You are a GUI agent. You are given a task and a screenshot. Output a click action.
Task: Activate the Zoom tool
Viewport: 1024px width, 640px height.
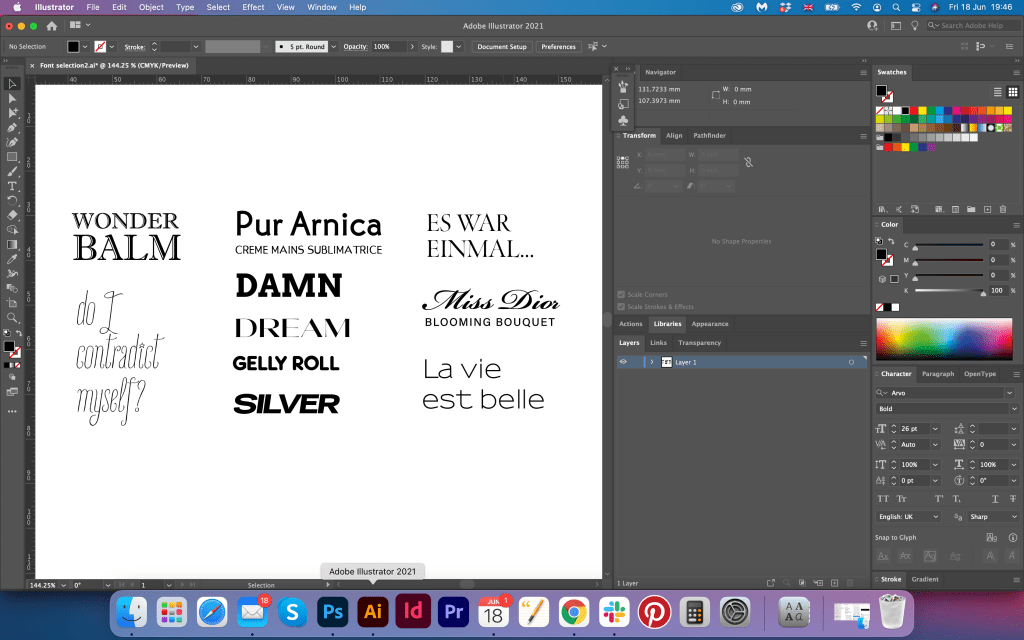[12, 316]
